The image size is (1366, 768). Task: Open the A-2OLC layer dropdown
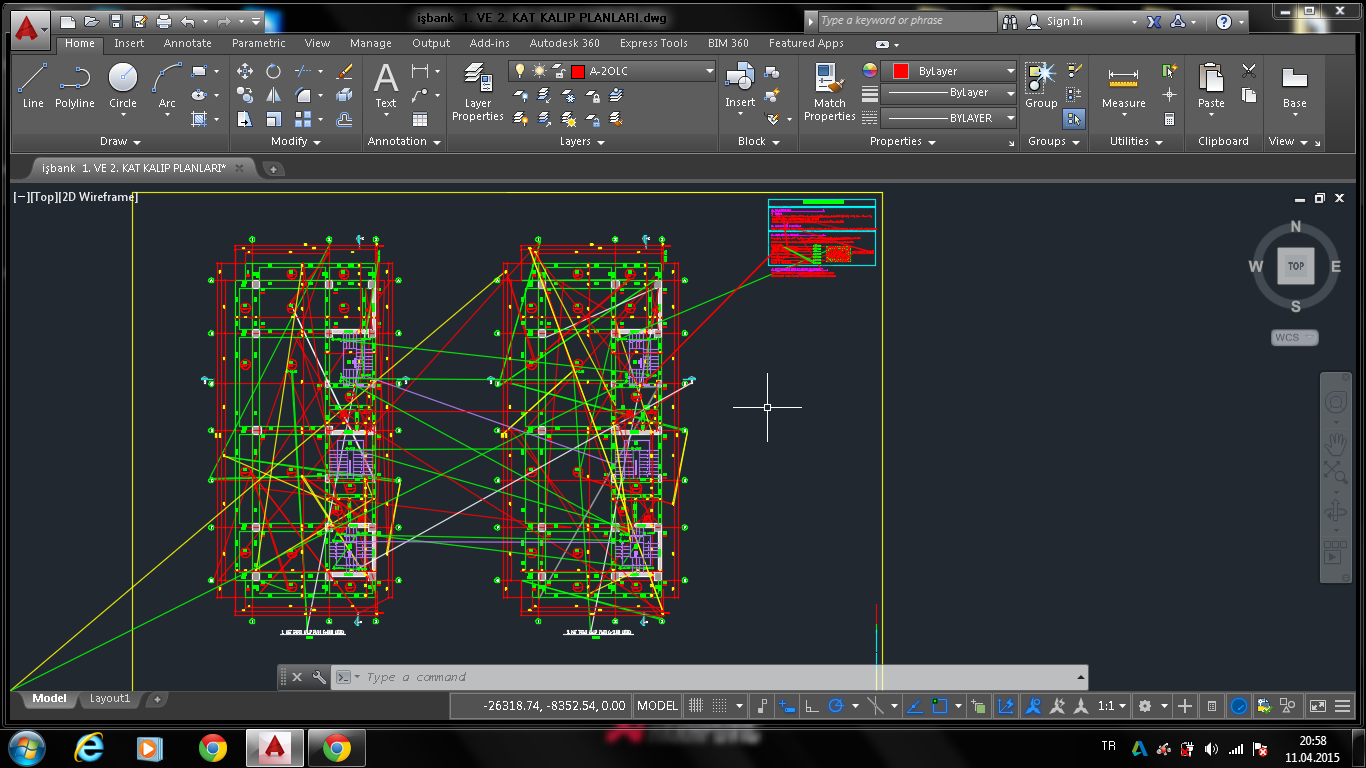click(x=710, y=71)
